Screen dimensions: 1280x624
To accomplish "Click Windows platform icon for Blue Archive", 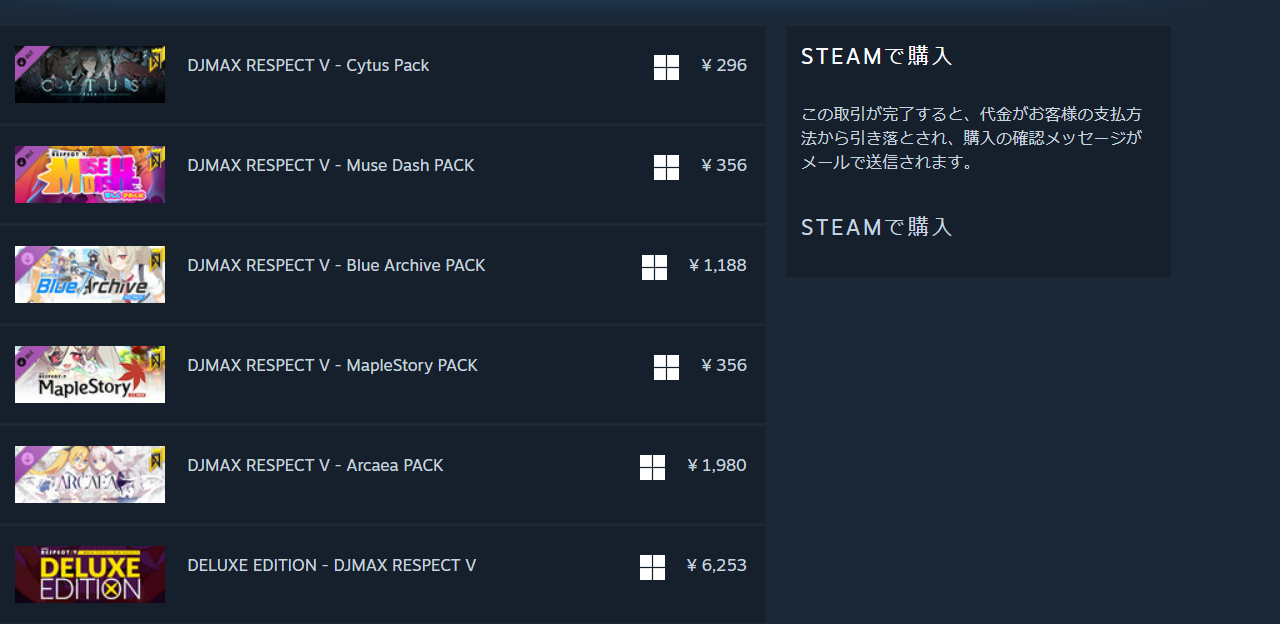I will click(x=654, y=267).
